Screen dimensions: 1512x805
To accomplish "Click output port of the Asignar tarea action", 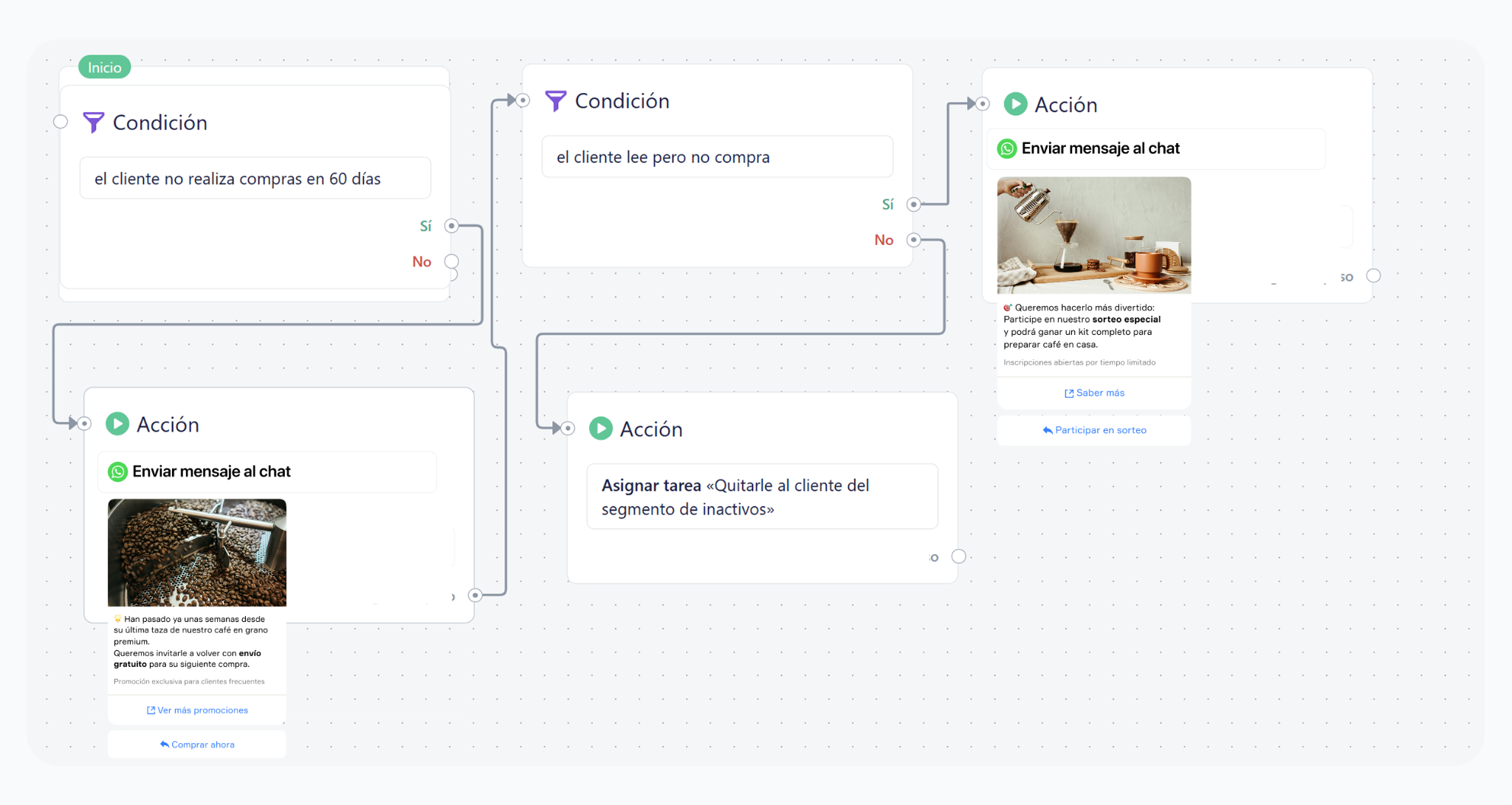I will [x=958, y=556].
